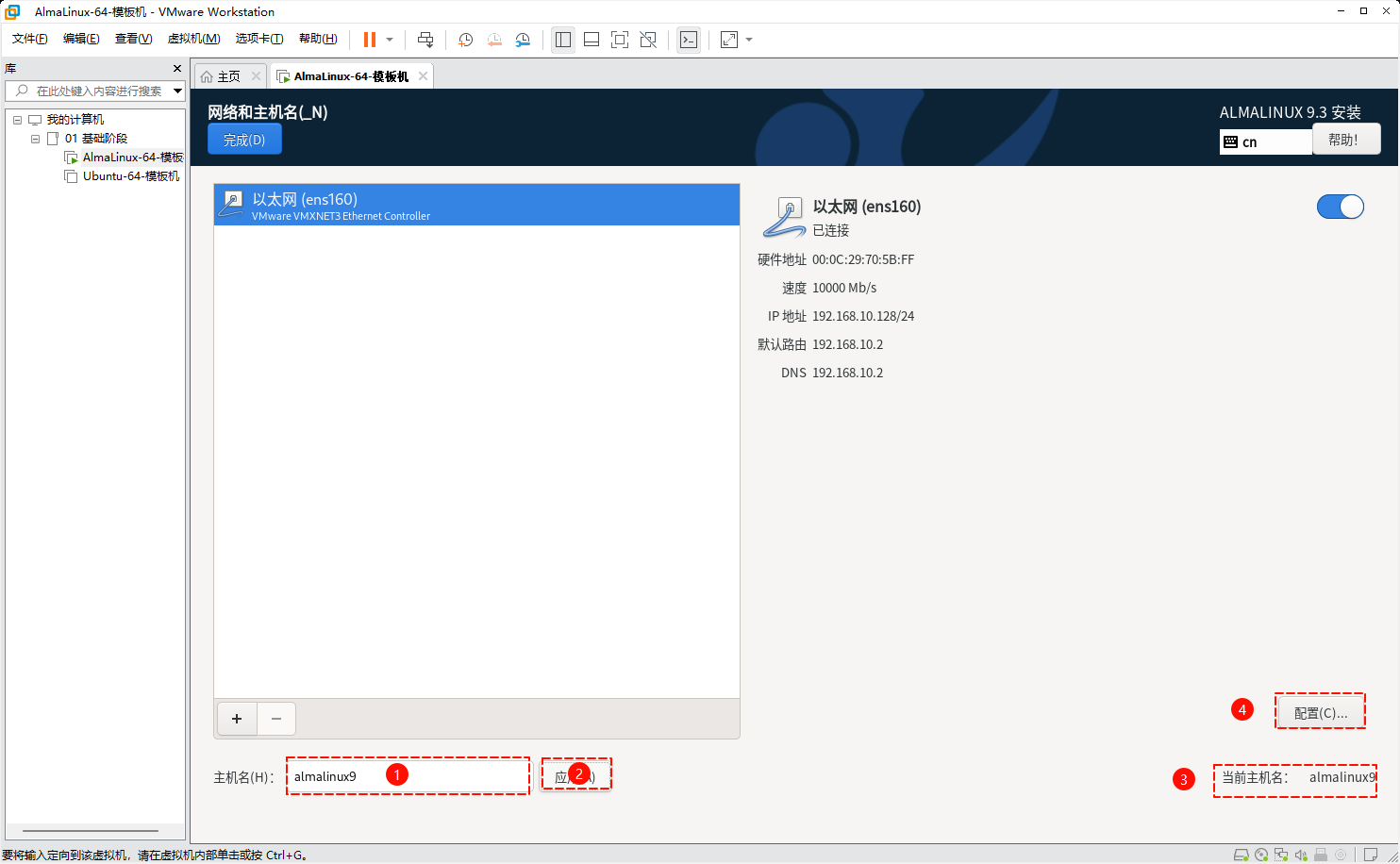This screenshot has height=864, width=1400.
Task: Click the send Ctrl+Alt+Del icon
Action: (x=425, y=40)
